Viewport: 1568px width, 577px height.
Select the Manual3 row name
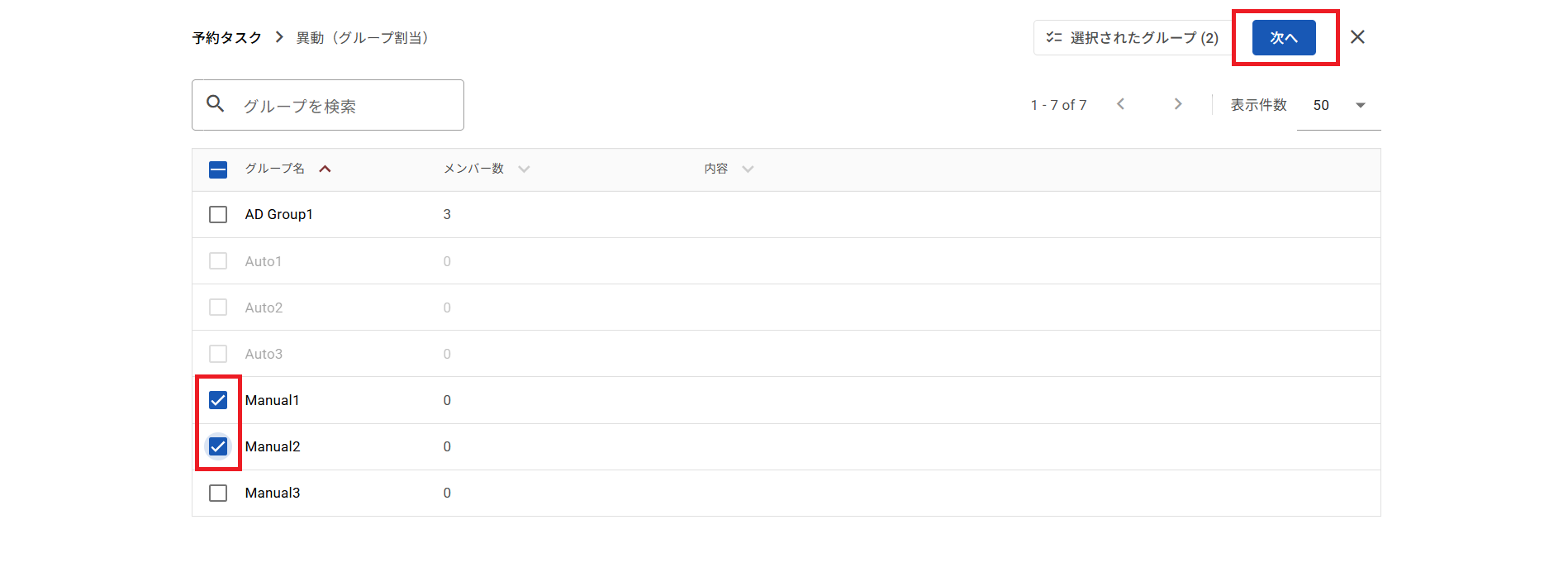(x=273, y=493)
